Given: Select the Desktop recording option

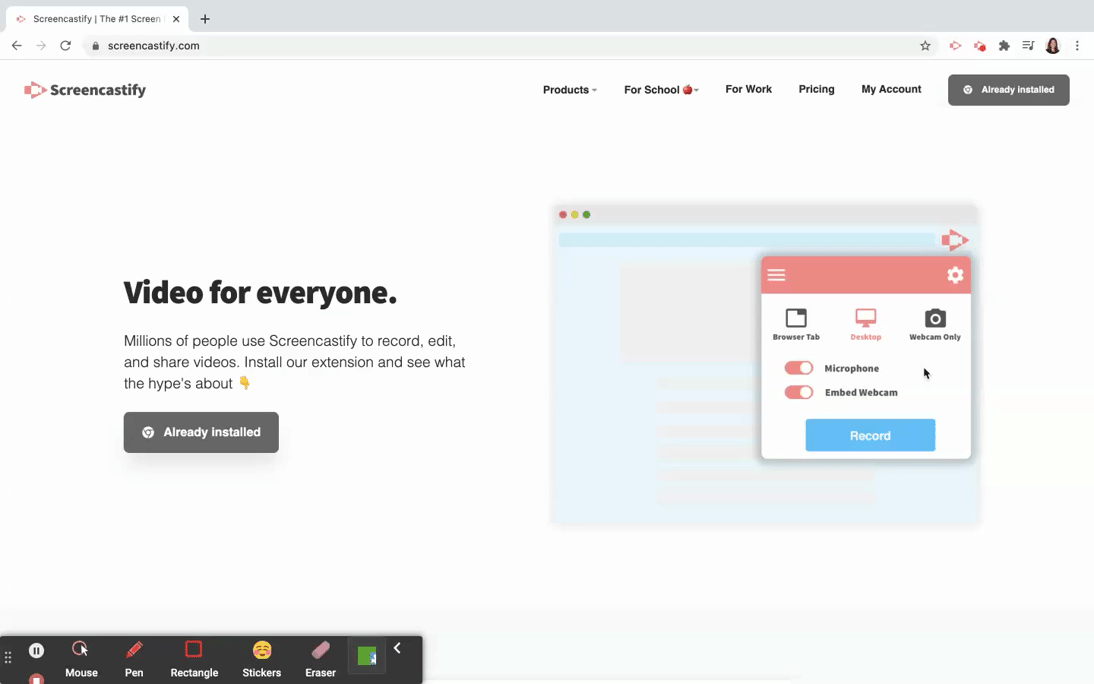Looking at the screenshot, I should tap(866, 325).
